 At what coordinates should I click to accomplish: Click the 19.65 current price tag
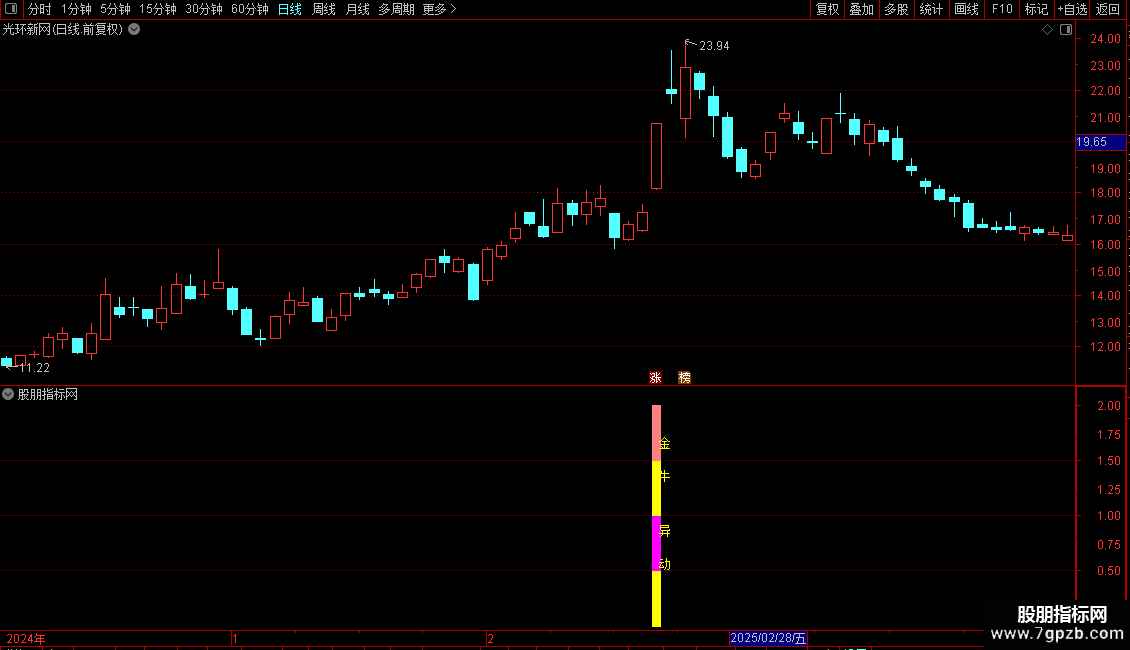click(x=1100, y=142)
